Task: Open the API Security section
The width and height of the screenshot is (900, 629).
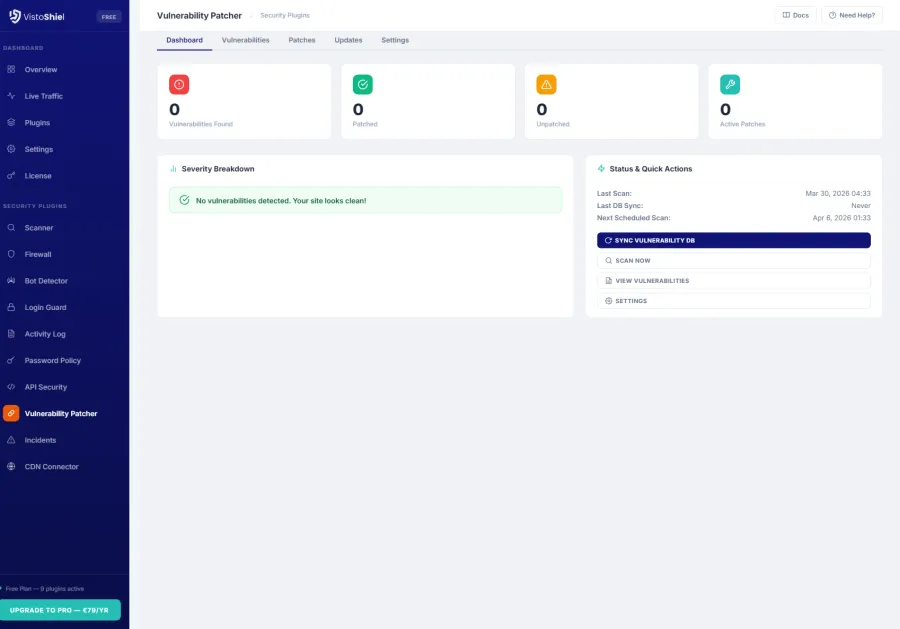Action: (x=48, y=387)
